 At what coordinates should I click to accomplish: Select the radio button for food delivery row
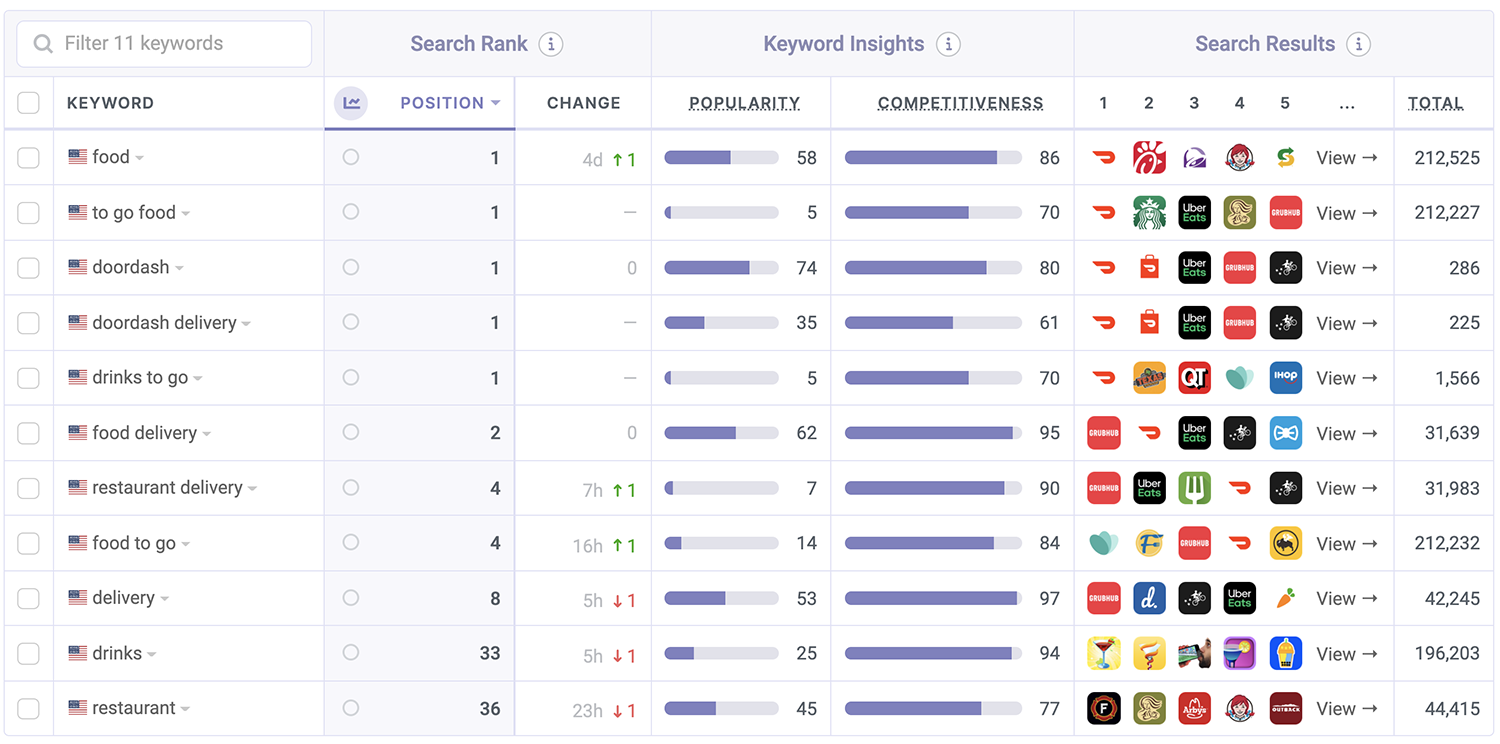350,432
